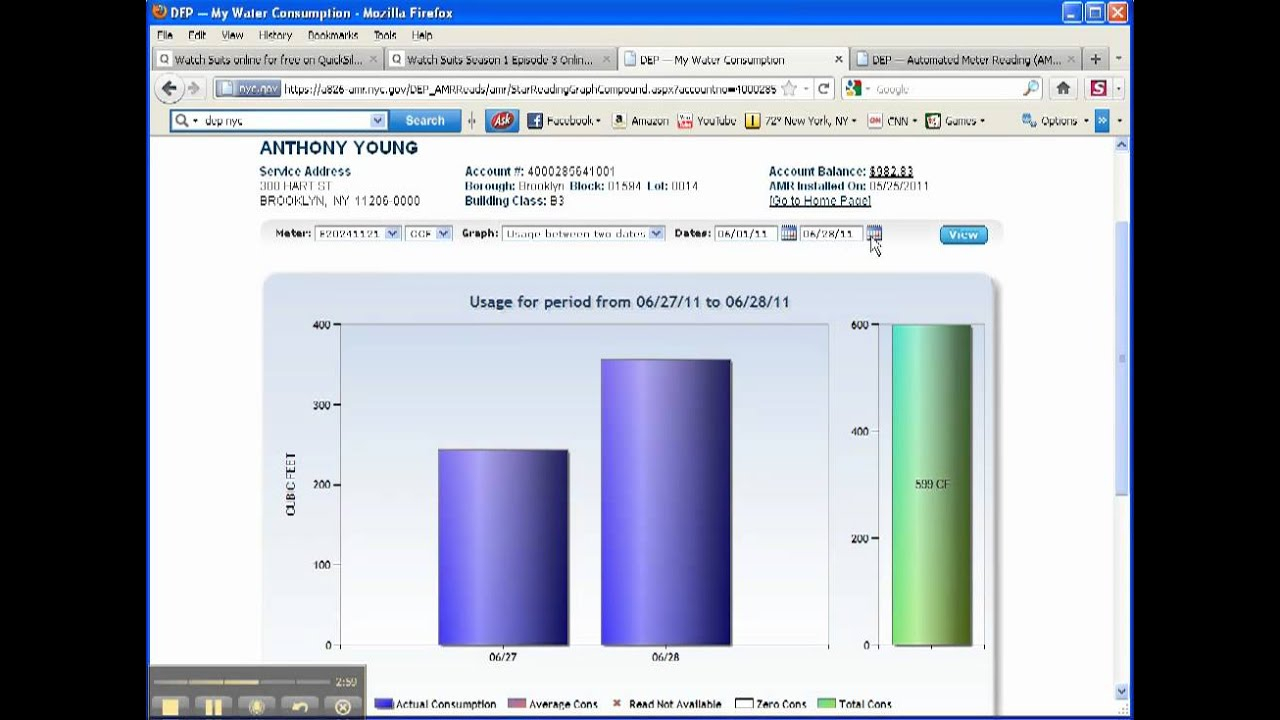The height and width of the screenshot is (720, 1280).
Task: Open the Edit menu
Action: click(197, 35)
